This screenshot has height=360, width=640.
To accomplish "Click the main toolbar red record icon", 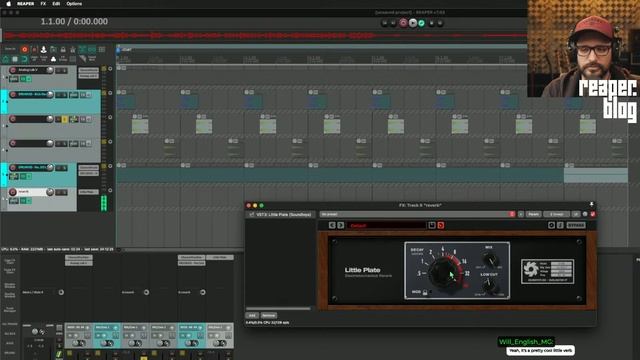I will pyautogui.click(x=24, y=49).
